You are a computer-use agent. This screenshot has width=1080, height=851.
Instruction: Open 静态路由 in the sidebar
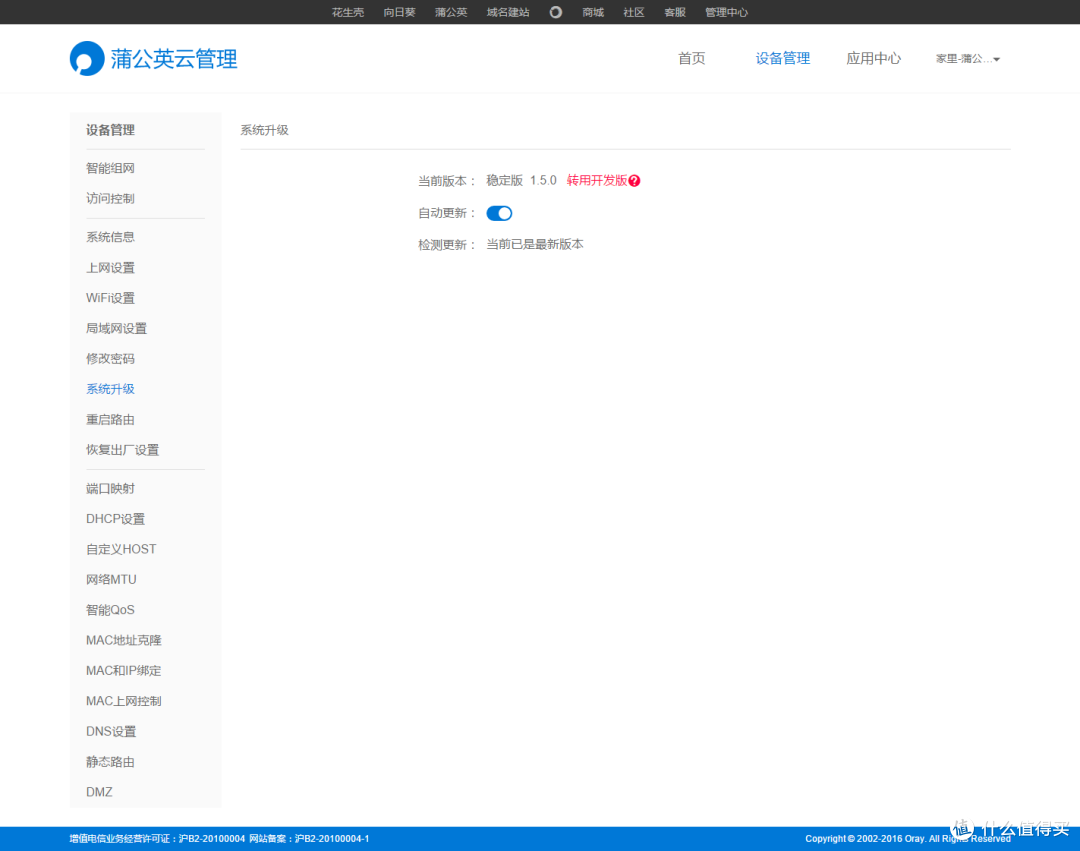click(x=110, y=761)
